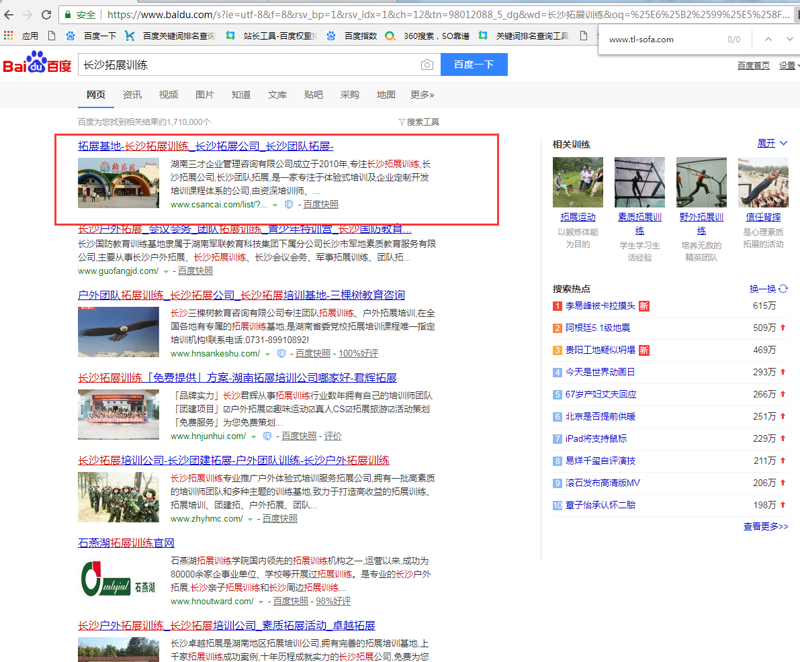This screenshot has height=662, width=800.
Task: Click the 百度一下 search button
Action: (x=474, y=65)
